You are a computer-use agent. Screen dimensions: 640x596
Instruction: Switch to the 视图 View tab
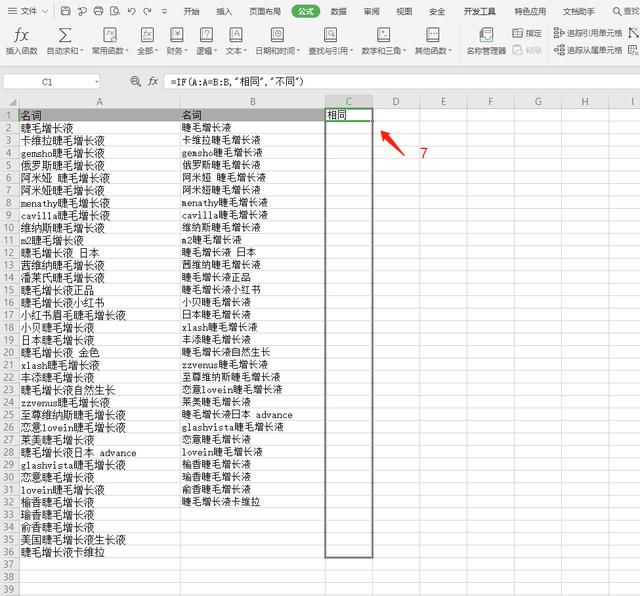coord(404,11)
